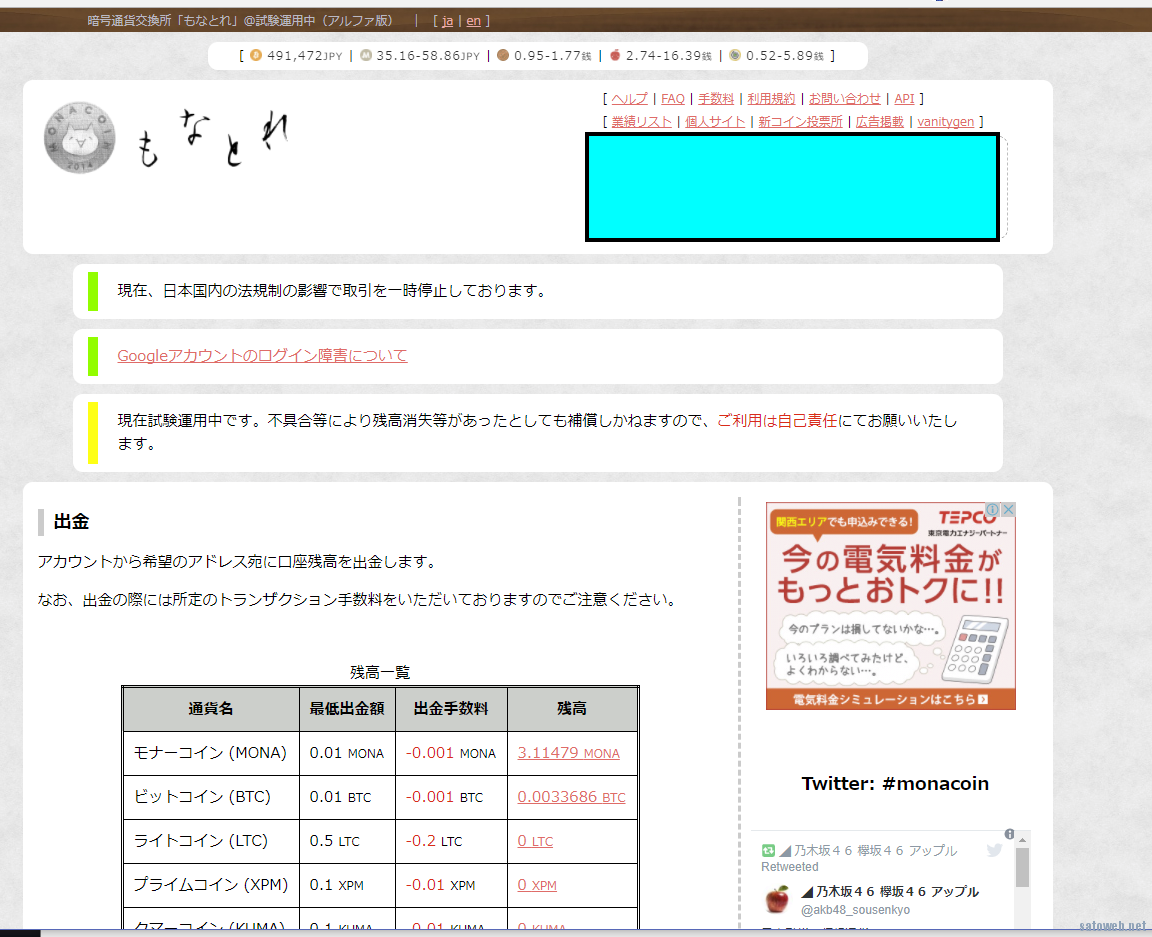1152x937 pixels.
Task: Click the Twitter bird icon in widget
Action: click(994, 850)
